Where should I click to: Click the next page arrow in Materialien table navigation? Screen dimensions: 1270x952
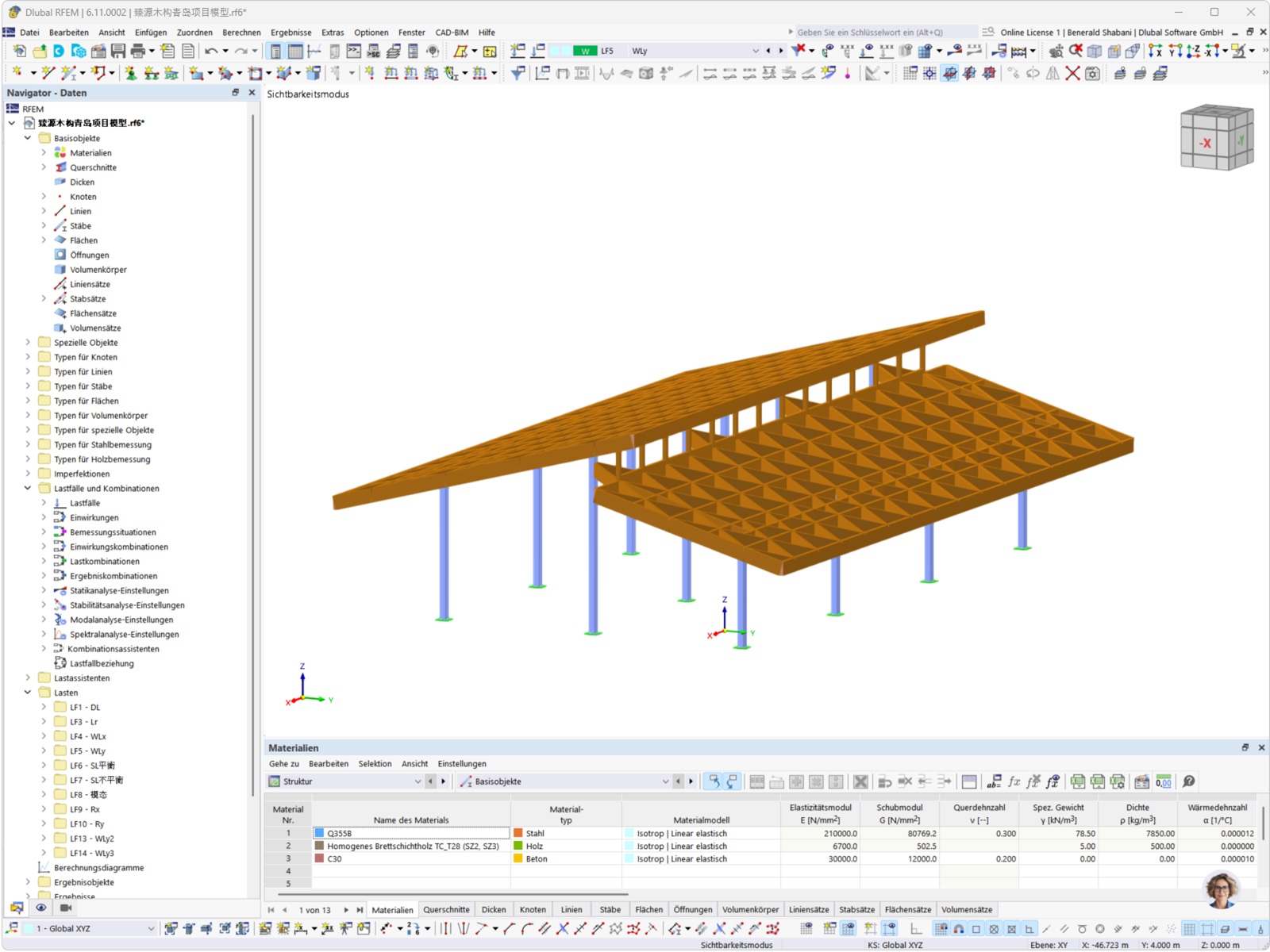(x=347, y=909)
